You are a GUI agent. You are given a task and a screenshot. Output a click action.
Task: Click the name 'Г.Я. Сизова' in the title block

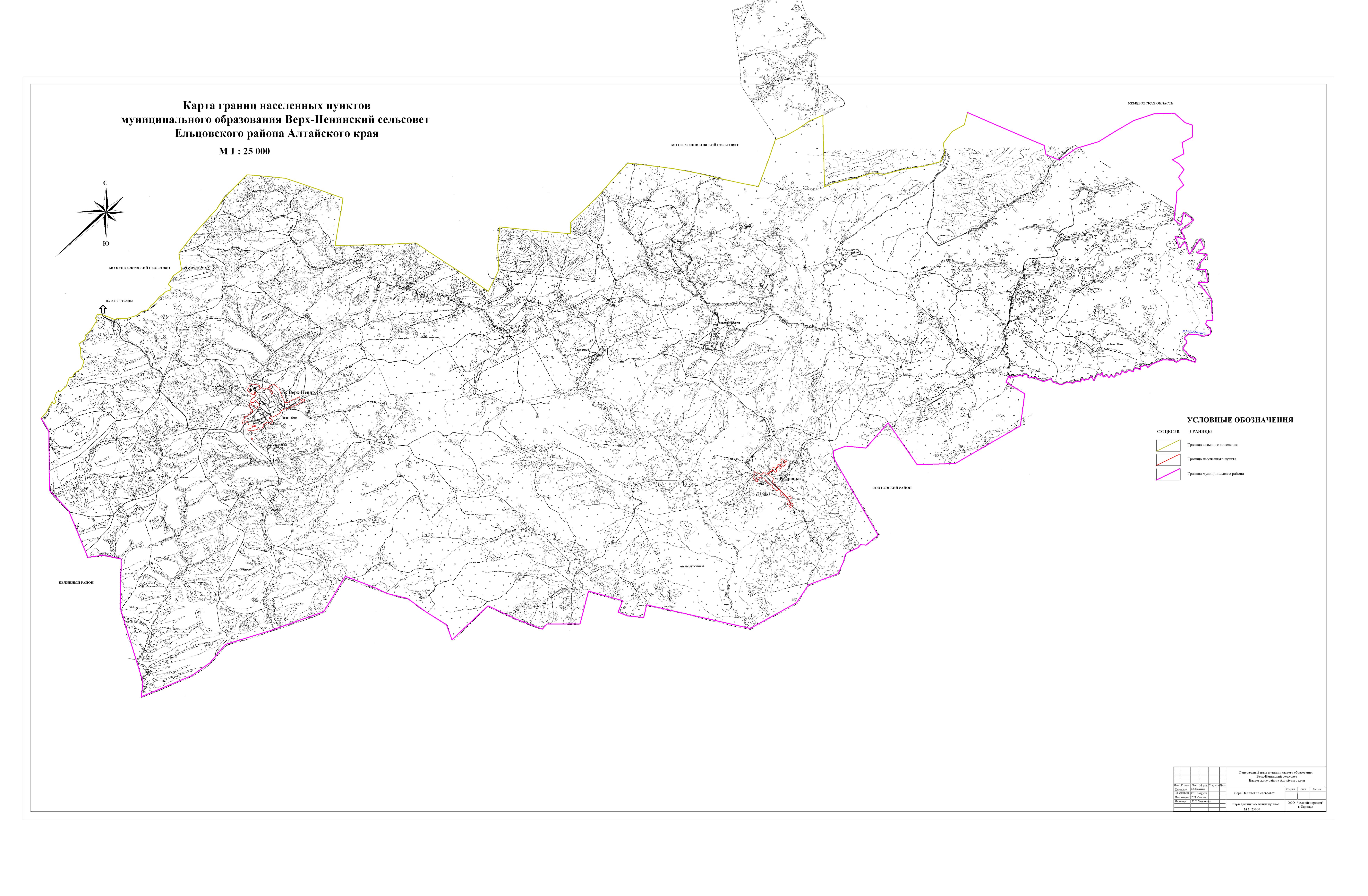point(1199,797)
